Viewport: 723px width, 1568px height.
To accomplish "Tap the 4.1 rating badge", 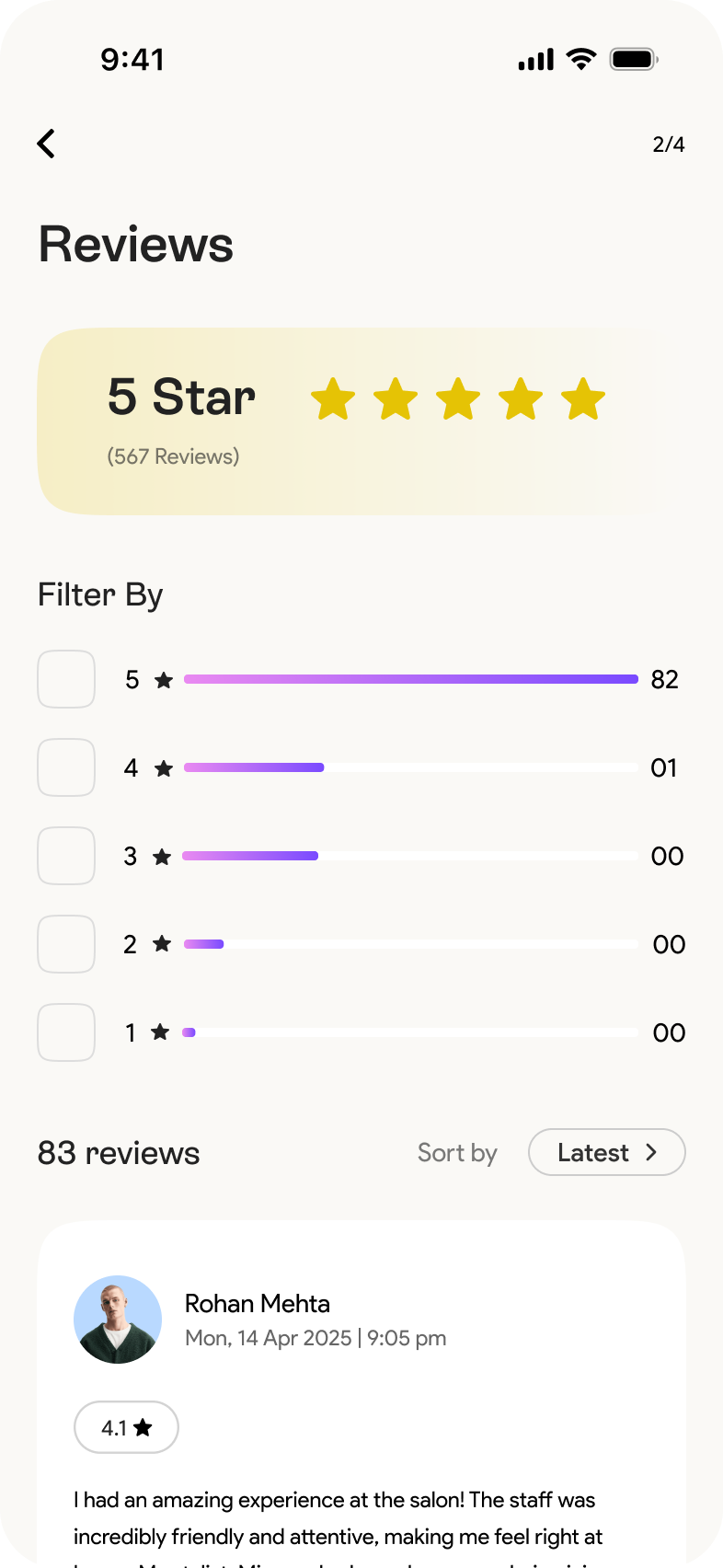I will (x=126, y=1427).
